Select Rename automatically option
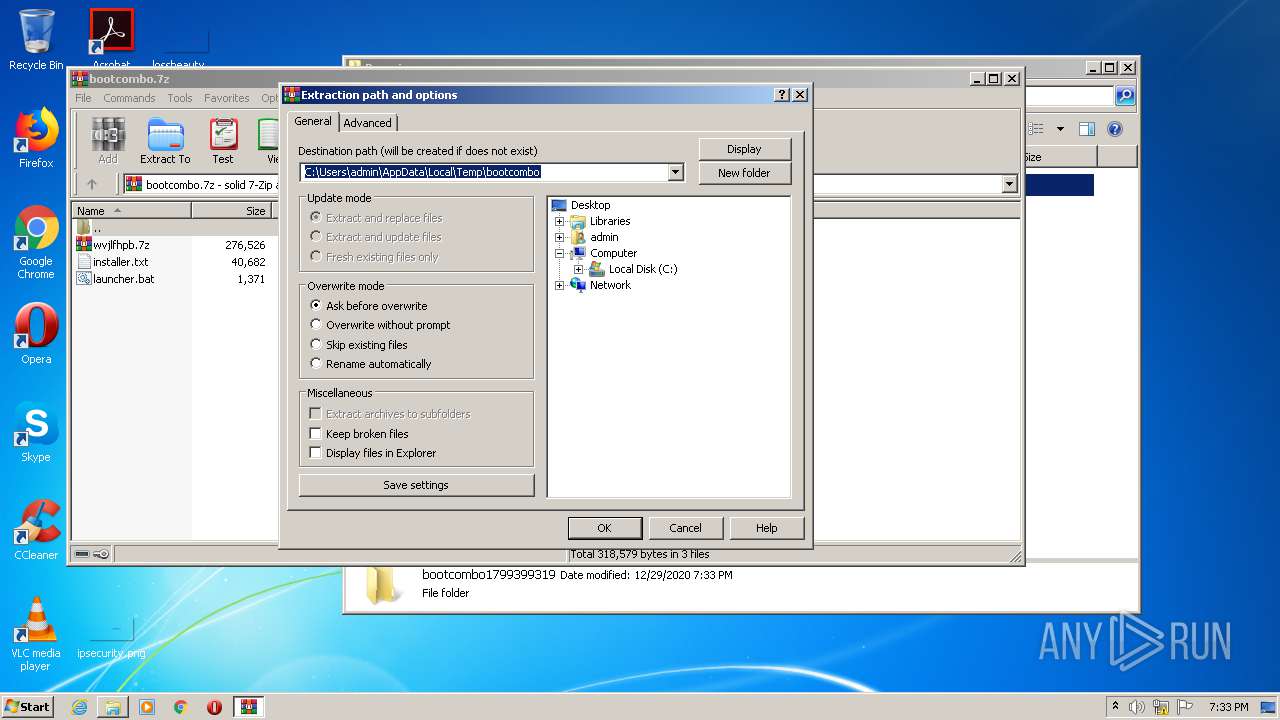Screen dimensions: 1280x720 (371, 364)
